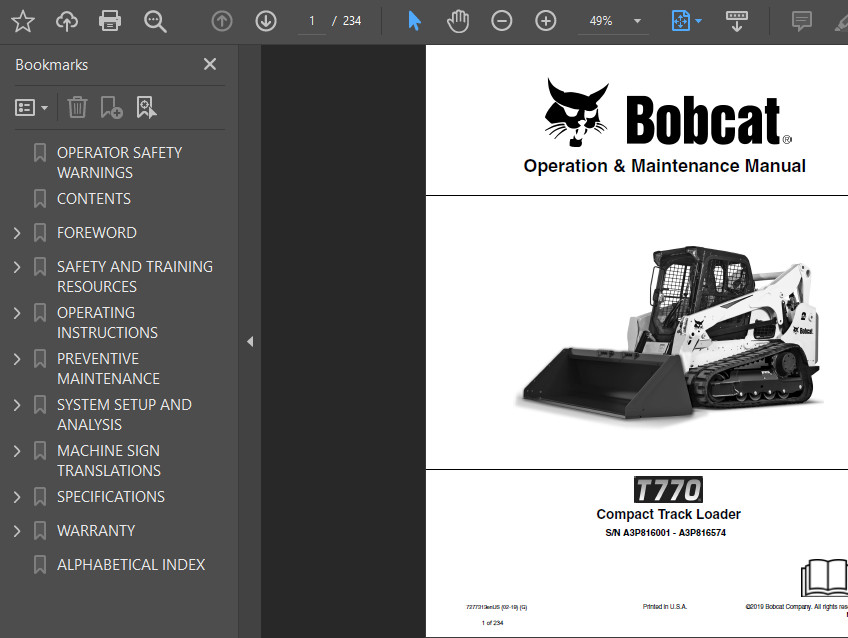The image size is (848, 638).
Task: Activate the hand pan tool
Action: coord(458,21)
